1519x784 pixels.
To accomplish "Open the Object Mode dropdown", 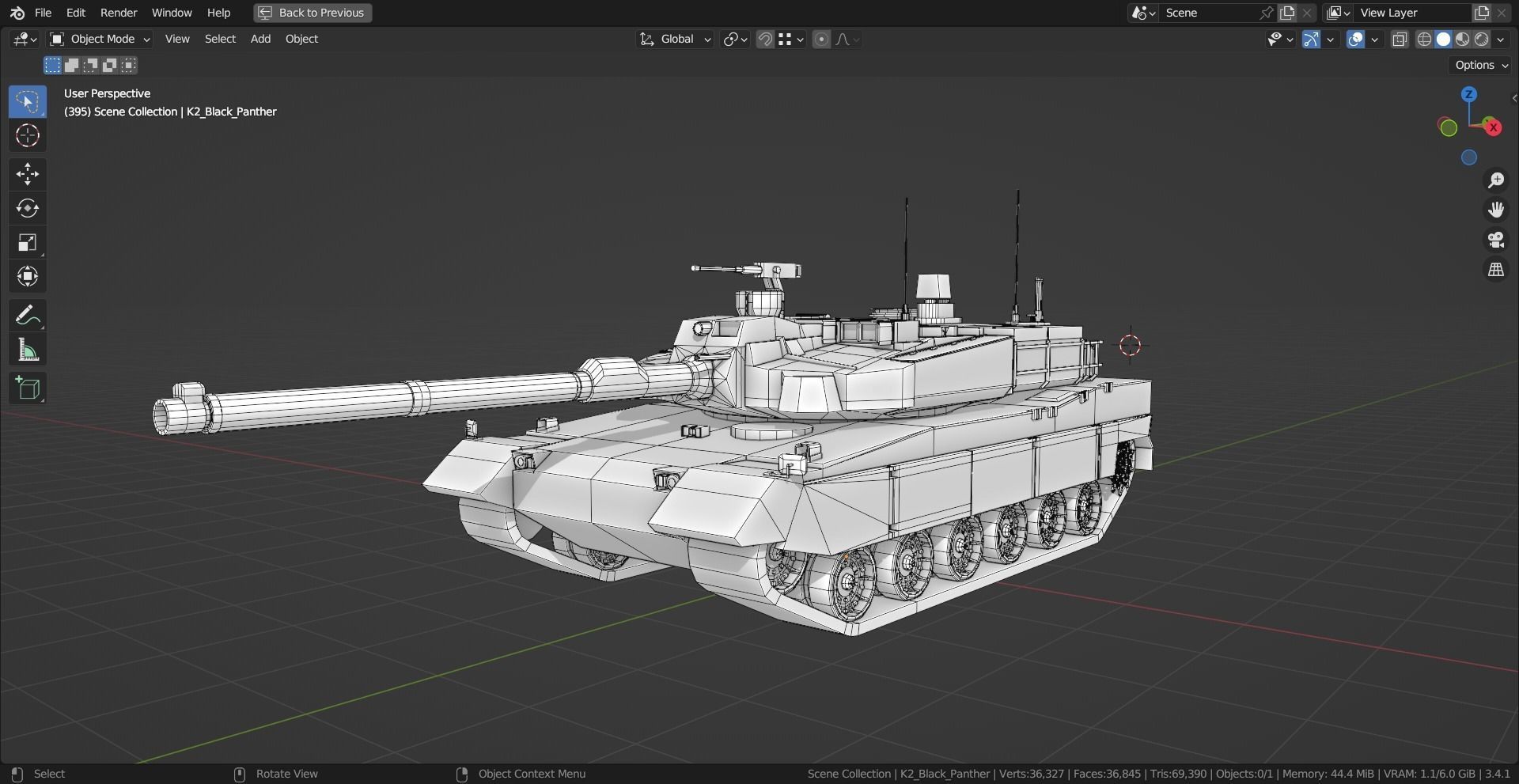I will (99, 39).
